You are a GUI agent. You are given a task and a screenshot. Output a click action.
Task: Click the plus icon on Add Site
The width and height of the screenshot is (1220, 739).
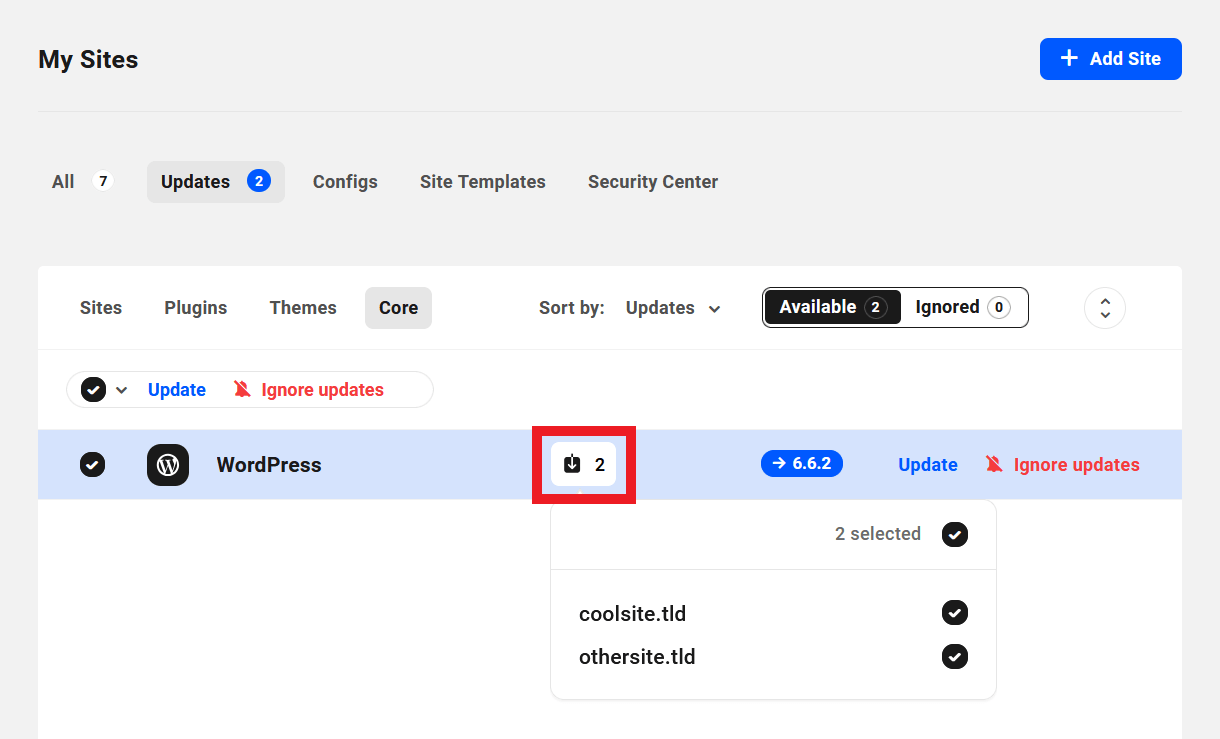1069,58
